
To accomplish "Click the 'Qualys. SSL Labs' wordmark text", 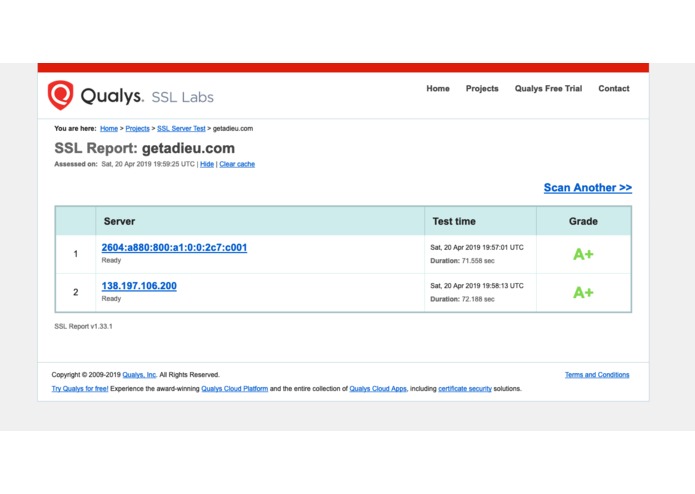I will coord(147,96).
